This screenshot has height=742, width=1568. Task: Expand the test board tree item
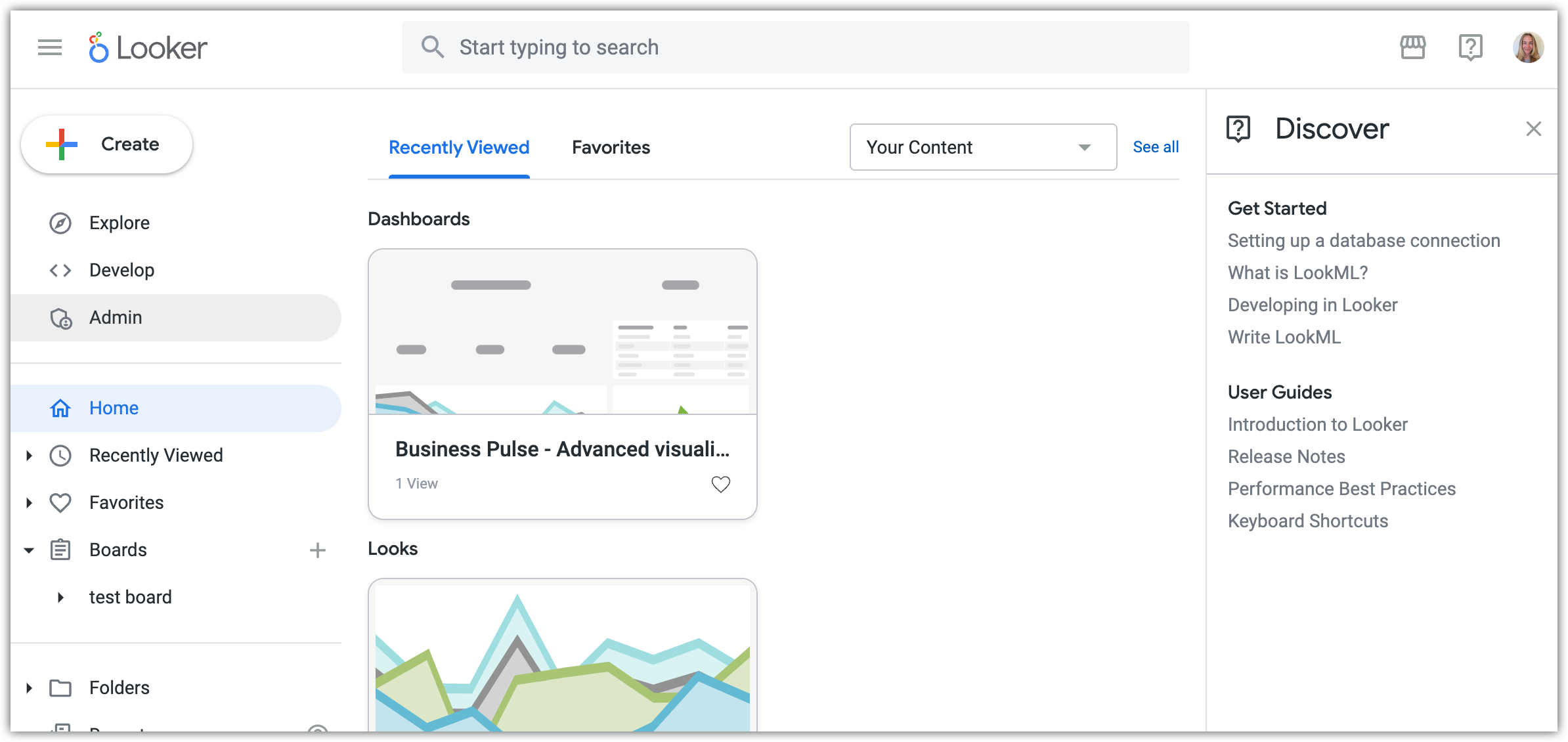60,598
